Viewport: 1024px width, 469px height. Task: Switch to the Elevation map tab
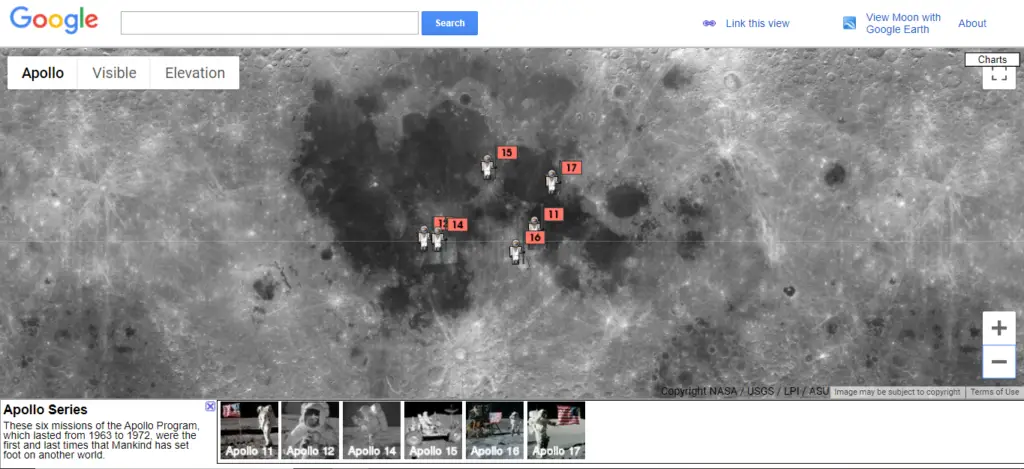coord(195,73)
